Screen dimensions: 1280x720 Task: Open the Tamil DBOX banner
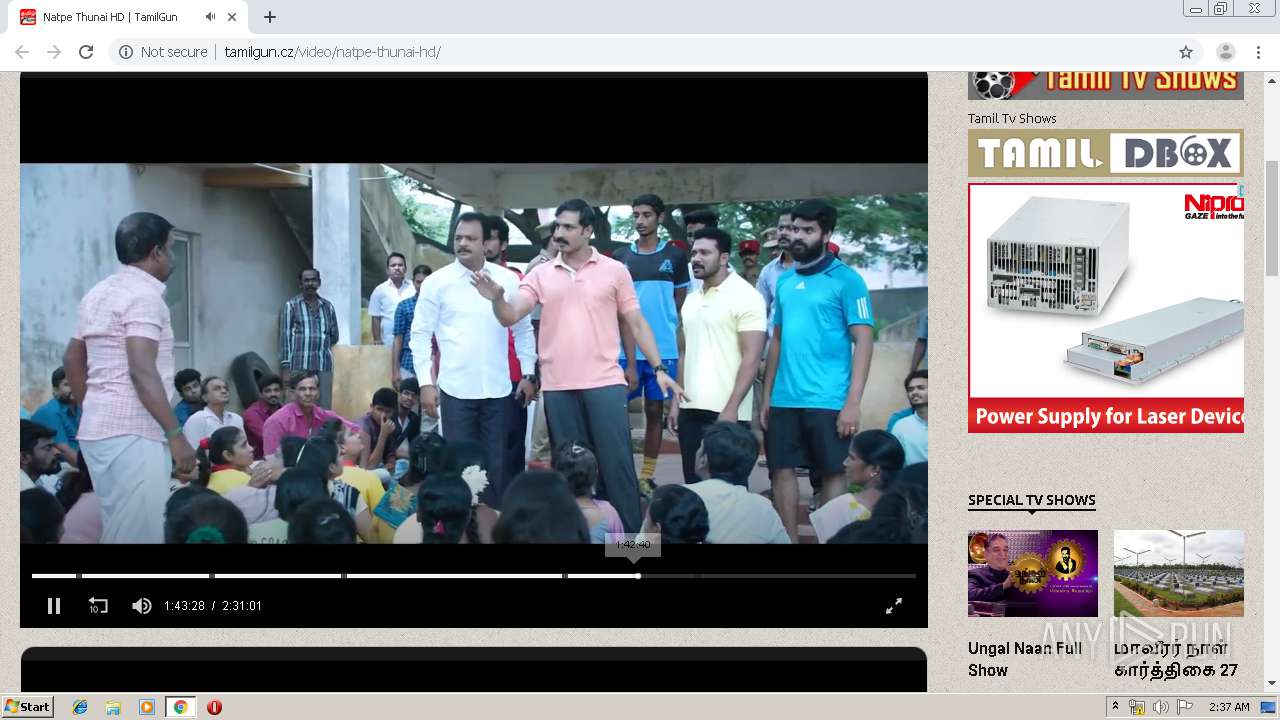click(1106, 153)
